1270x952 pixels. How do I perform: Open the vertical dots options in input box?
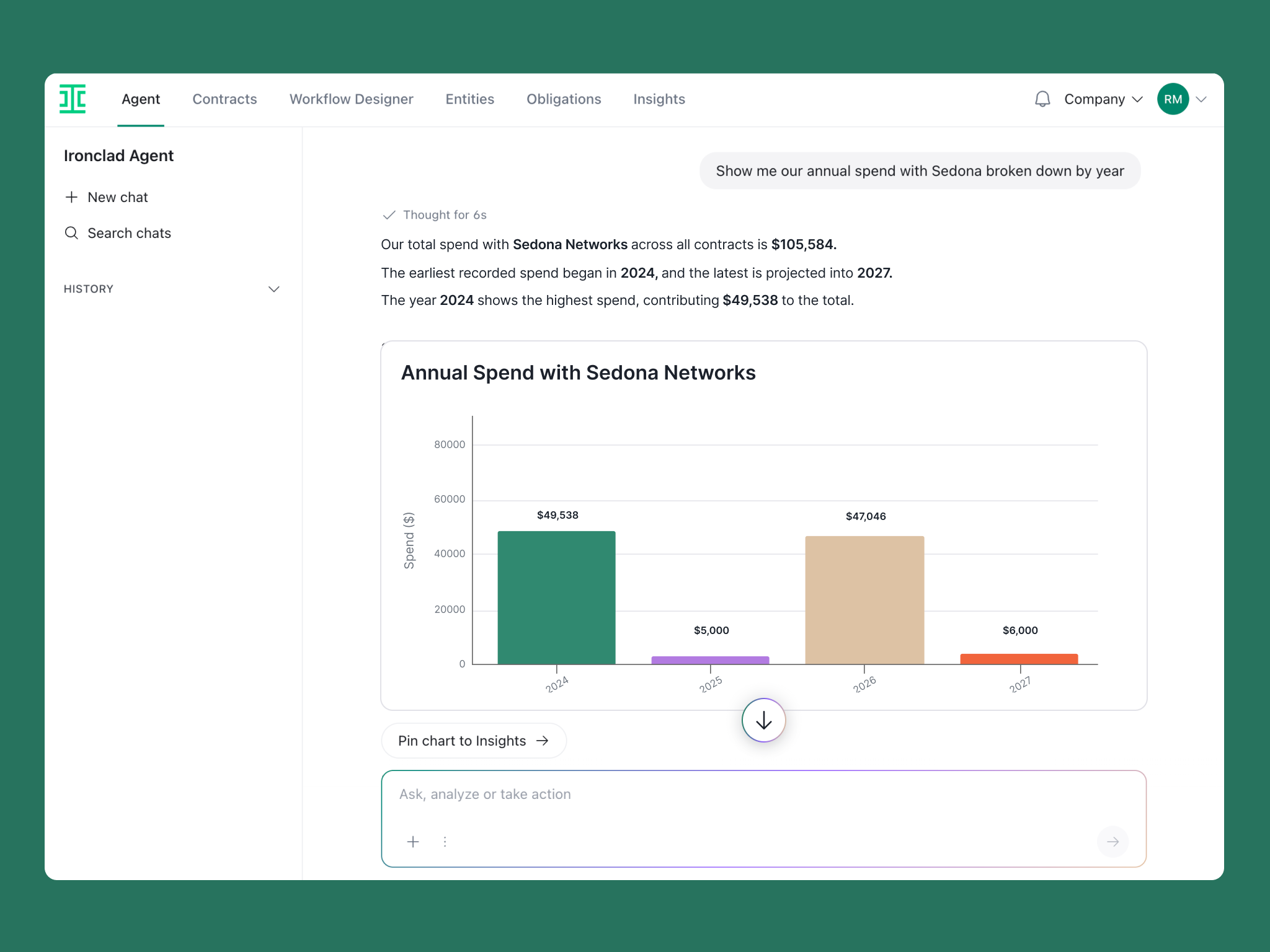tap(445, 842)
